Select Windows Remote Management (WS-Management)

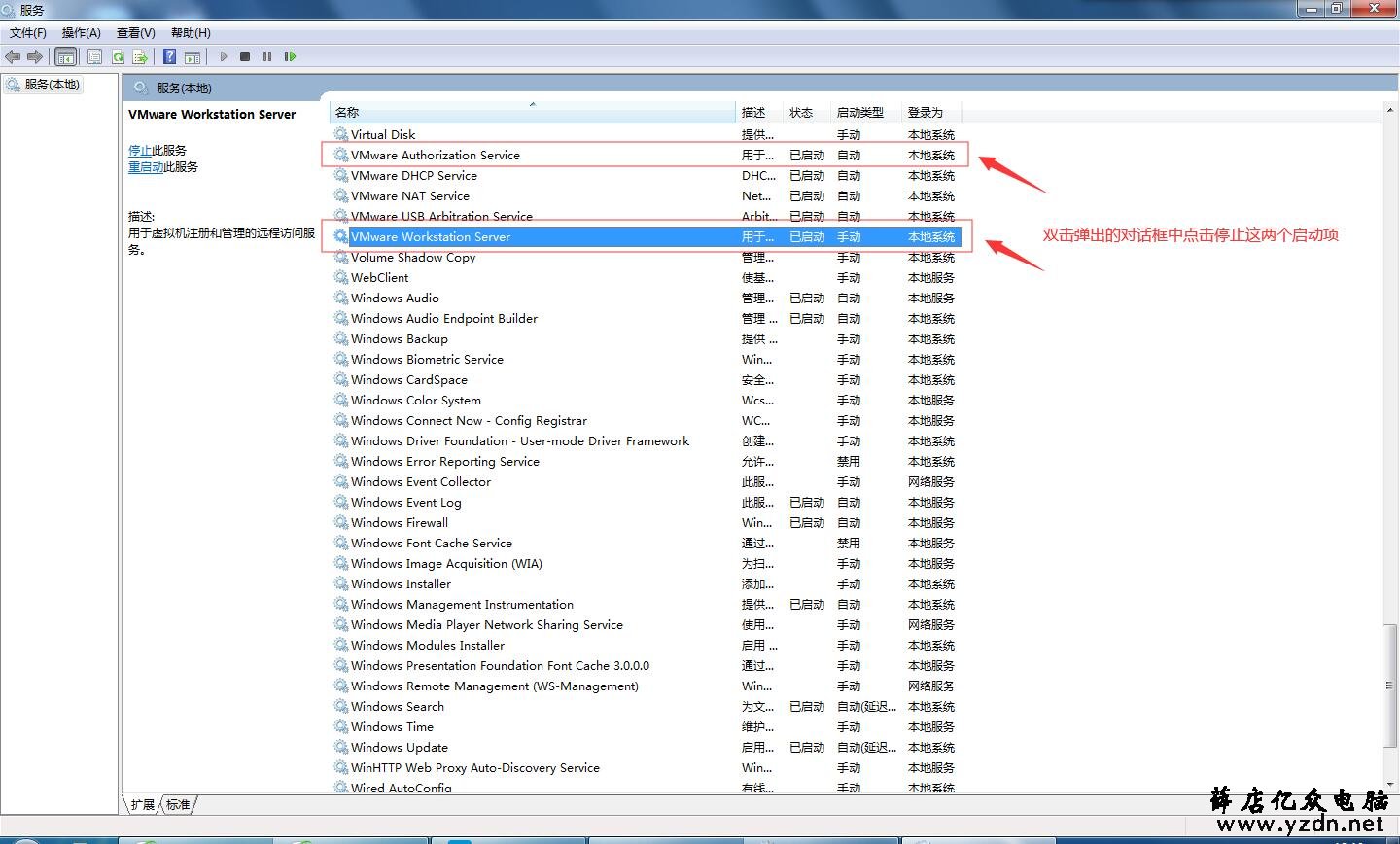click(x=495, y=686)
